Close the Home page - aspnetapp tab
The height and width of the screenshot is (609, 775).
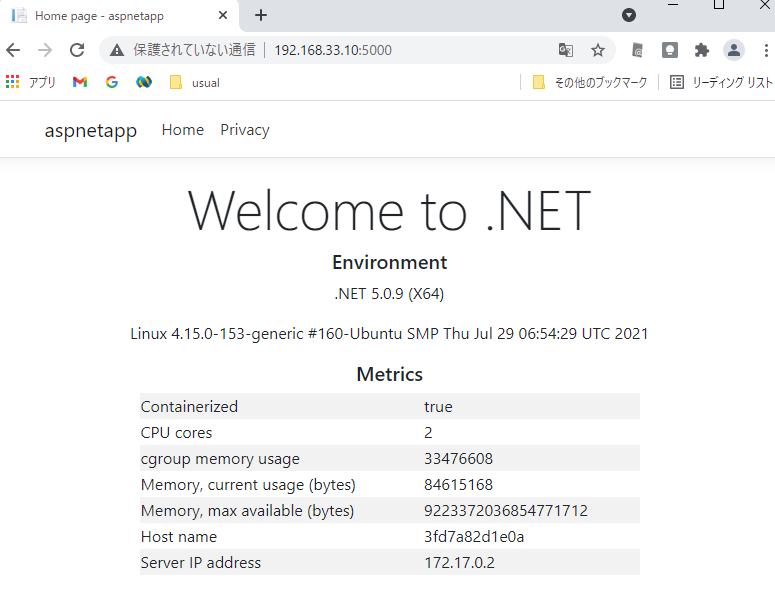tap(223, 16)
